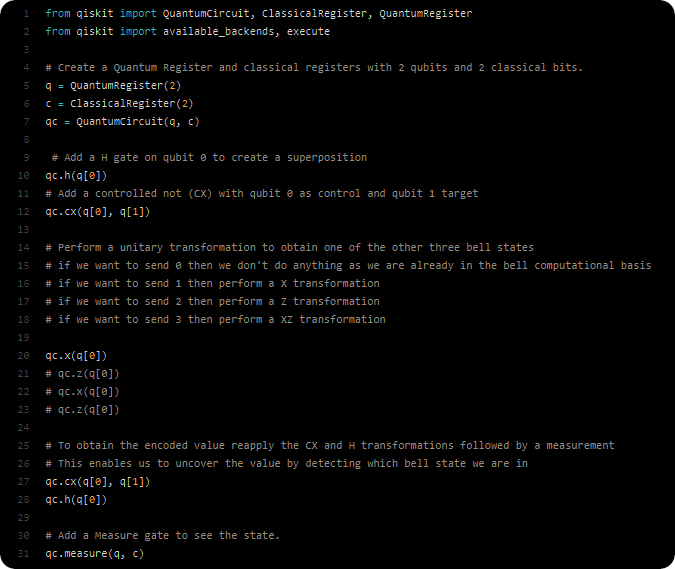Viewport: 675px width, 569px height.
Task: Click the 'send 1 then perform a X' comment
Action: click(x=213, y=284)
